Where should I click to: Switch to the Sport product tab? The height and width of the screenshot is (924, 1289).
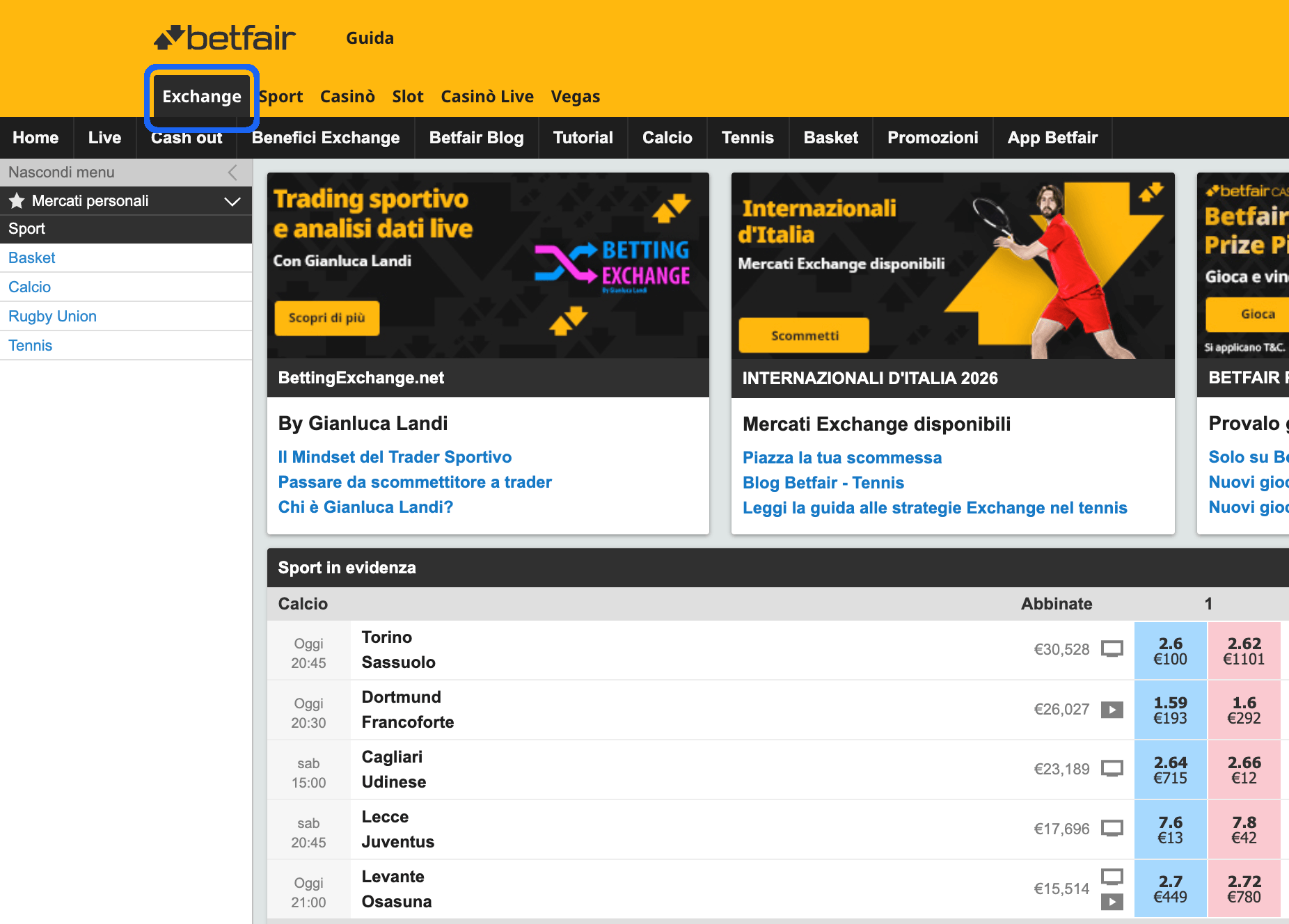281,97
